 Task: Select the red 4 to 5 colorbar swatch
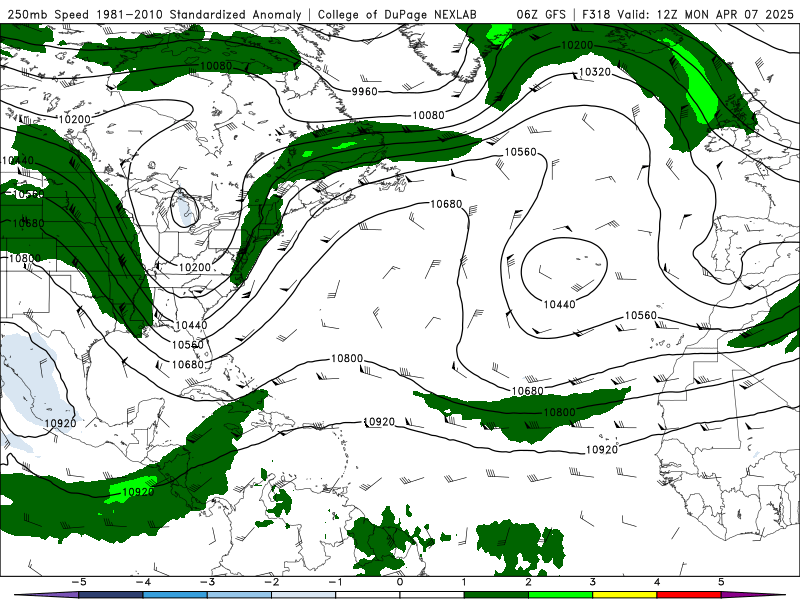click(x=689, y=595)
